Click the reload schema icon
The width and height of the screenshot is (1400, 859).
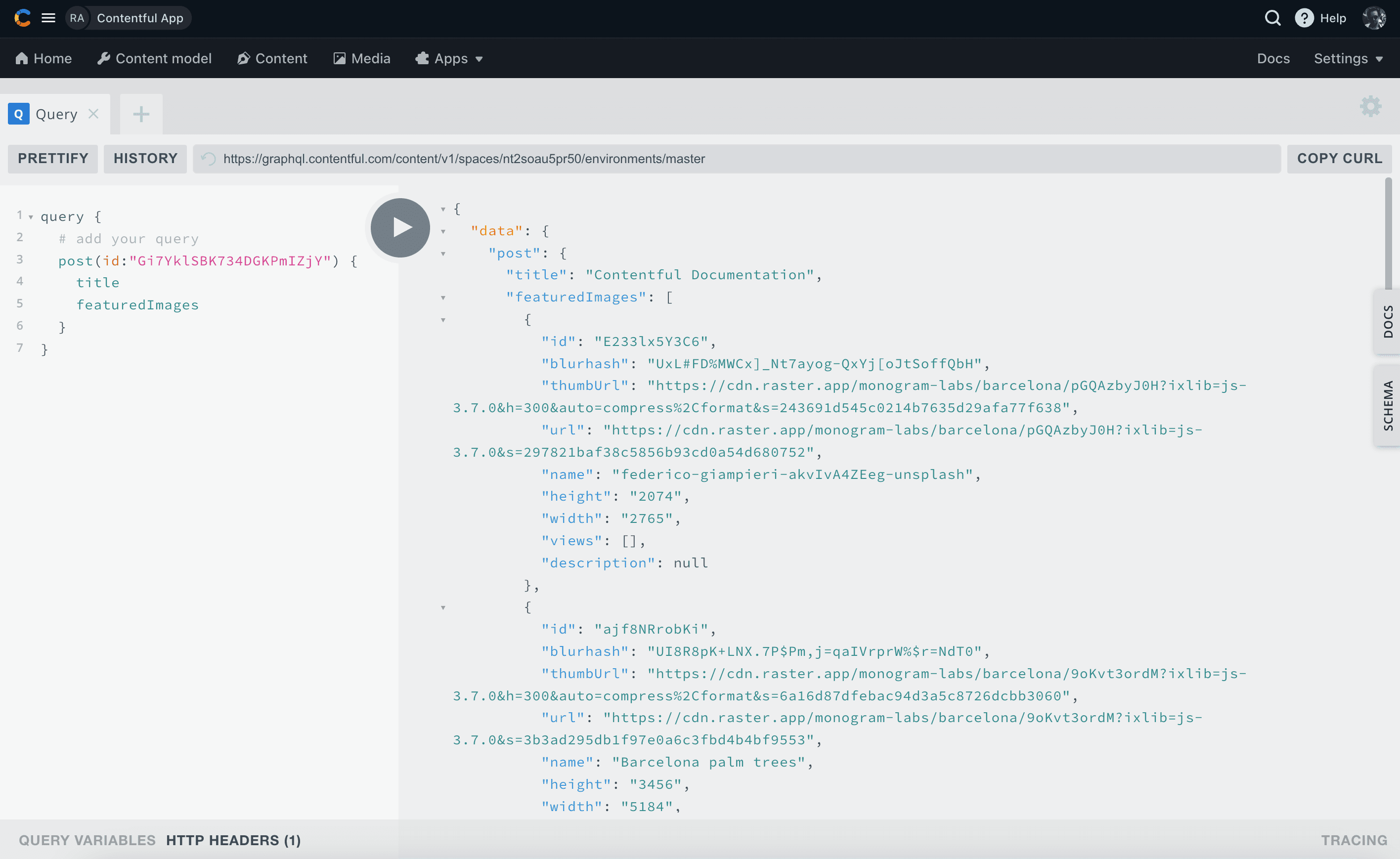209,159
